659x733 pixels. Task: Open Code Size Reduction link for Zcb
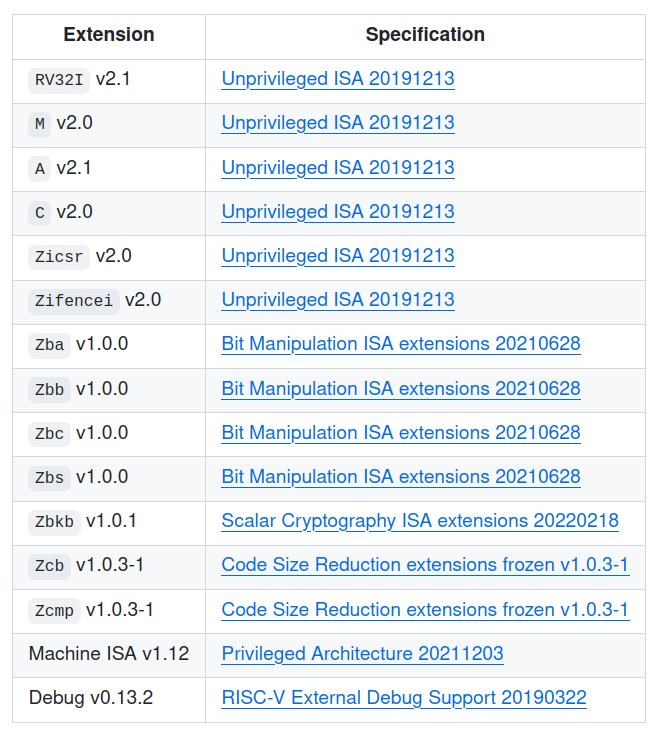point(425,565)
